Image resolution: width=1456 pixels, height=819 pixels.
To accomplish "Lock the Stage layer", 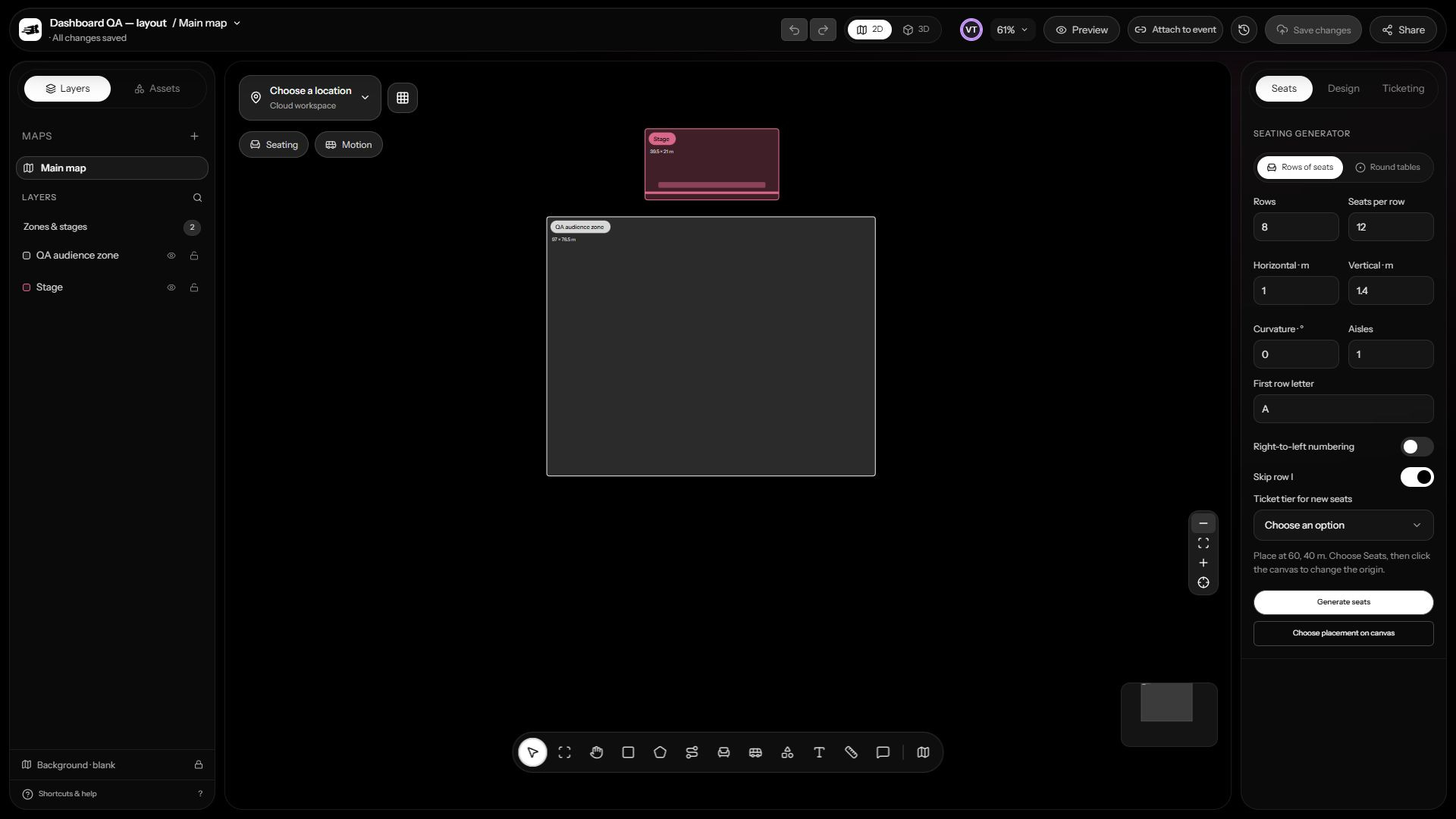I will (x=194, y=287).
